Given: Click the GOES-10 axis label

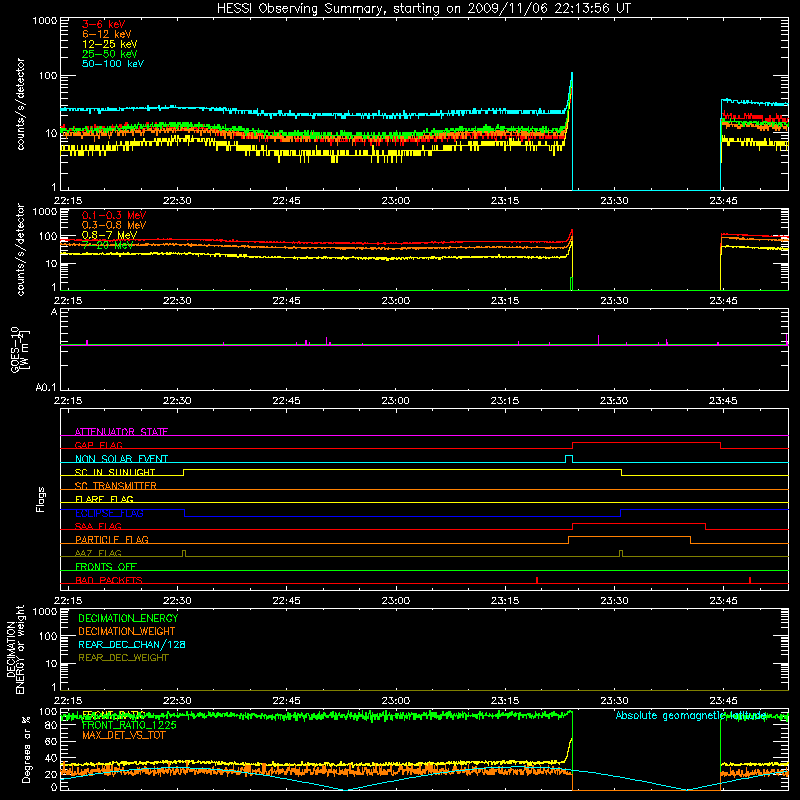Looking at the screenshot, I should tap(19, 351).
